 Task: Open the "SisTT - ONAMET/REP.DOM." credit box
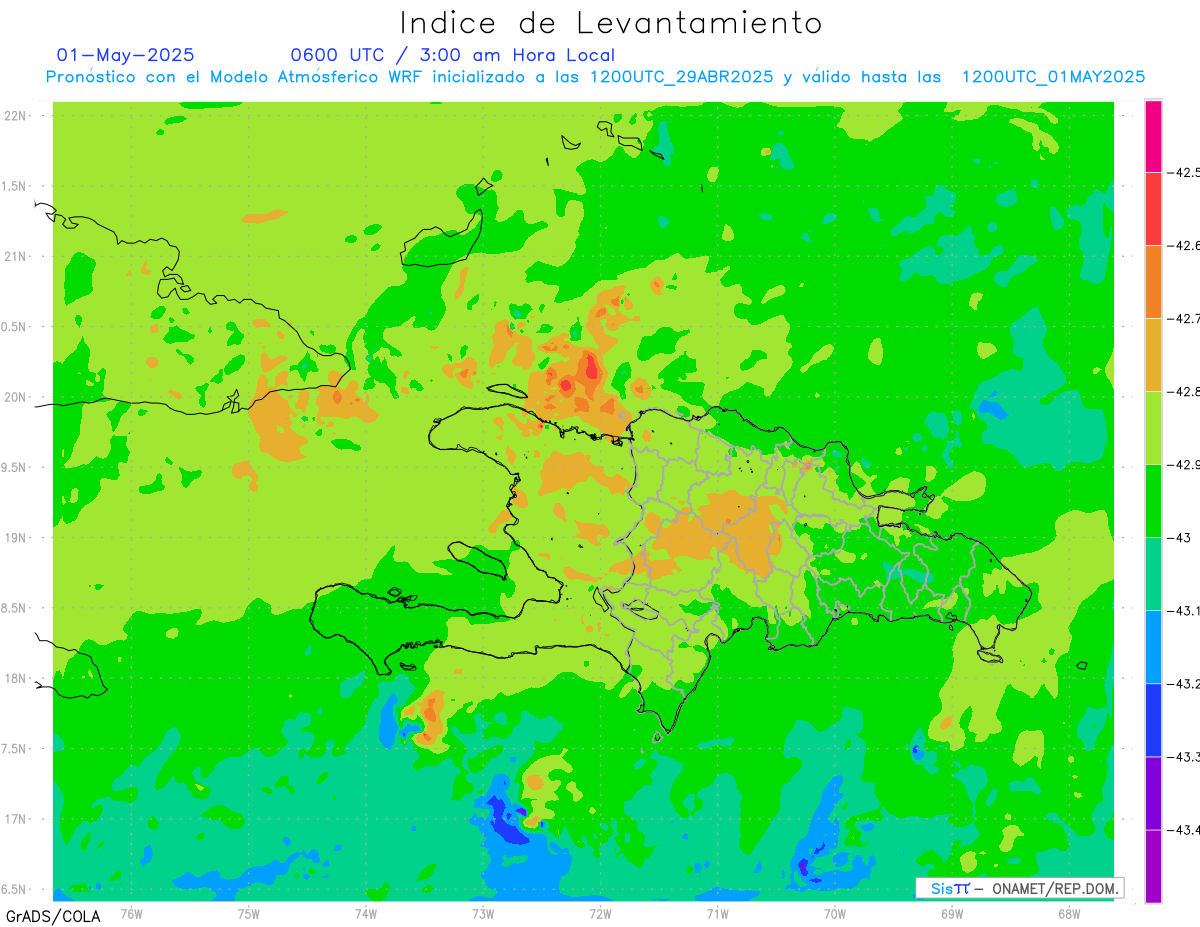(1020, 888)
